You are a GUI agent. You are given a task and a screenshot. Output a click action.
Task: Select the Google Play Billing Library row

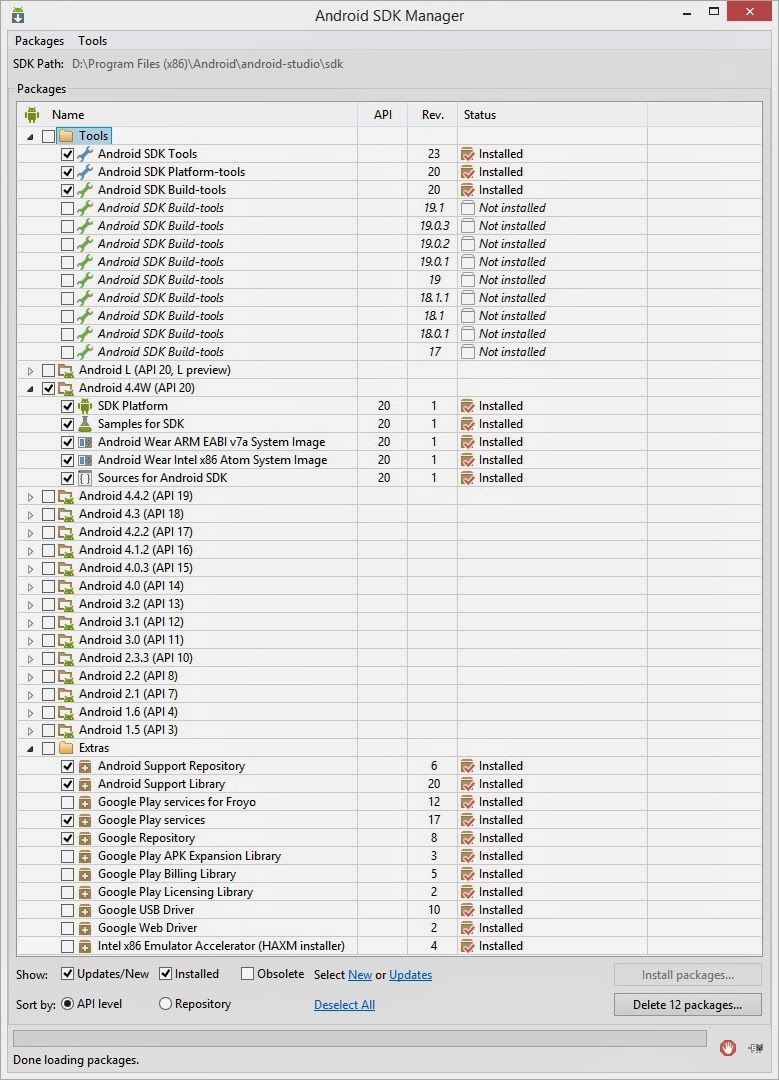tap(390, 874)
